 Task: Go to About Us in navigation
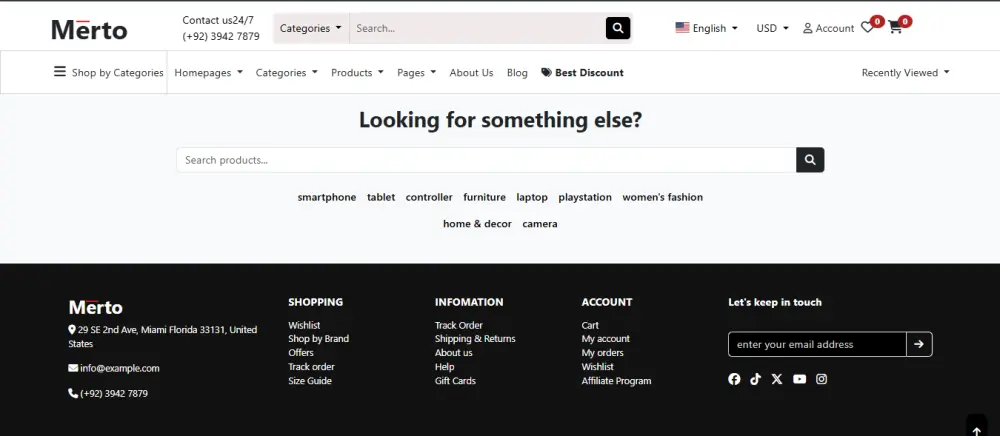click(x=471, y=73)
